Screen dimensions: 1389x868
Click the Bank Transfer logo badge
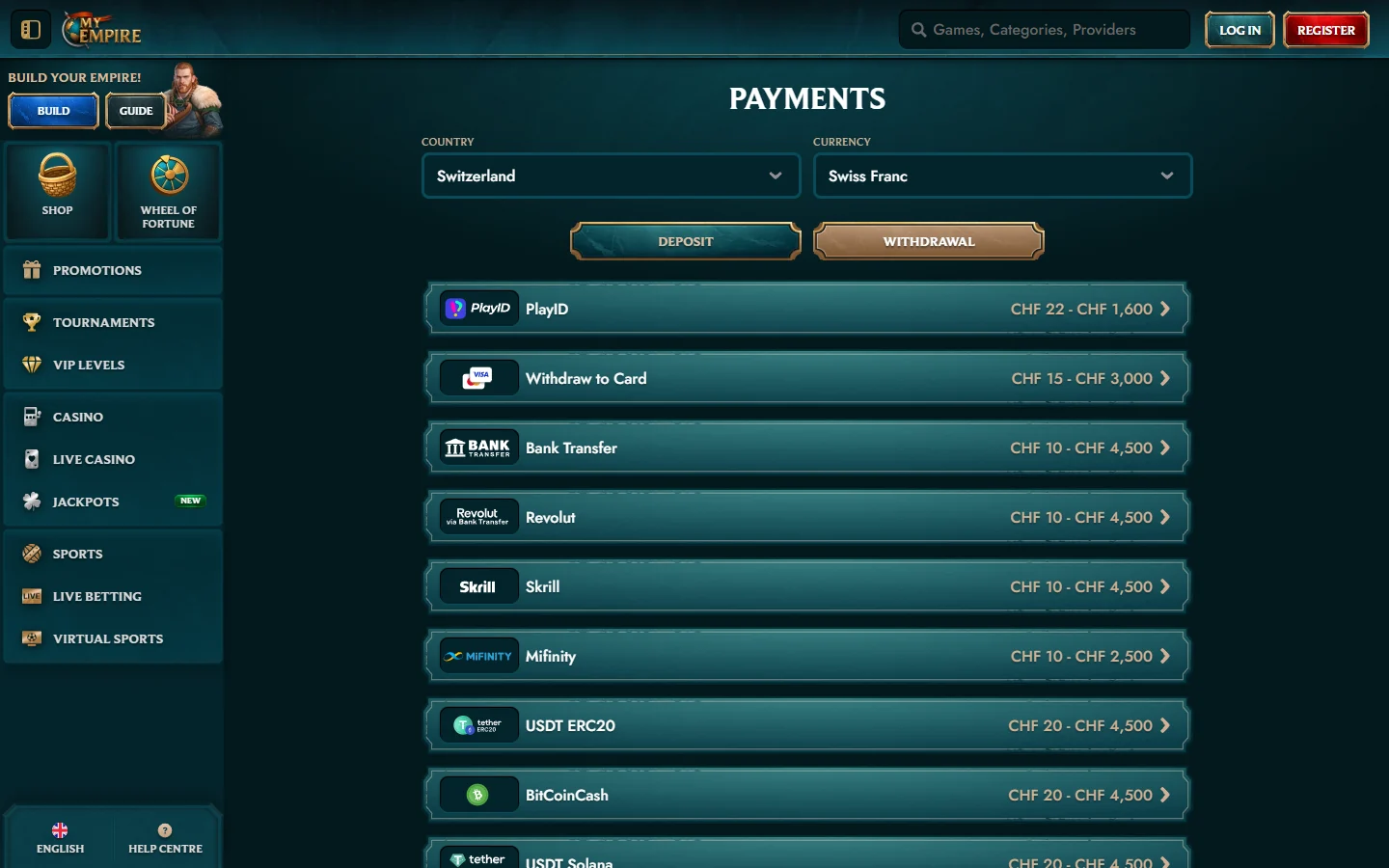point(479,448)
